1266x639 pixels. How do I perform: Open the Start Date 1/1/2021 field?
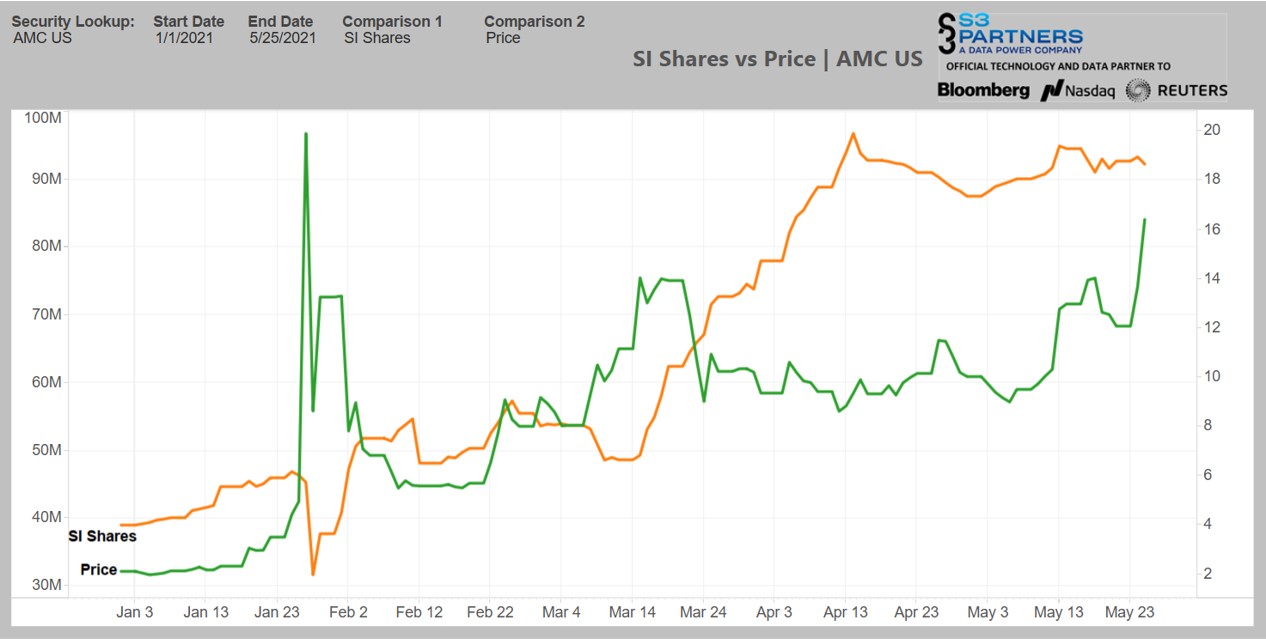click(x=178, y=38)
